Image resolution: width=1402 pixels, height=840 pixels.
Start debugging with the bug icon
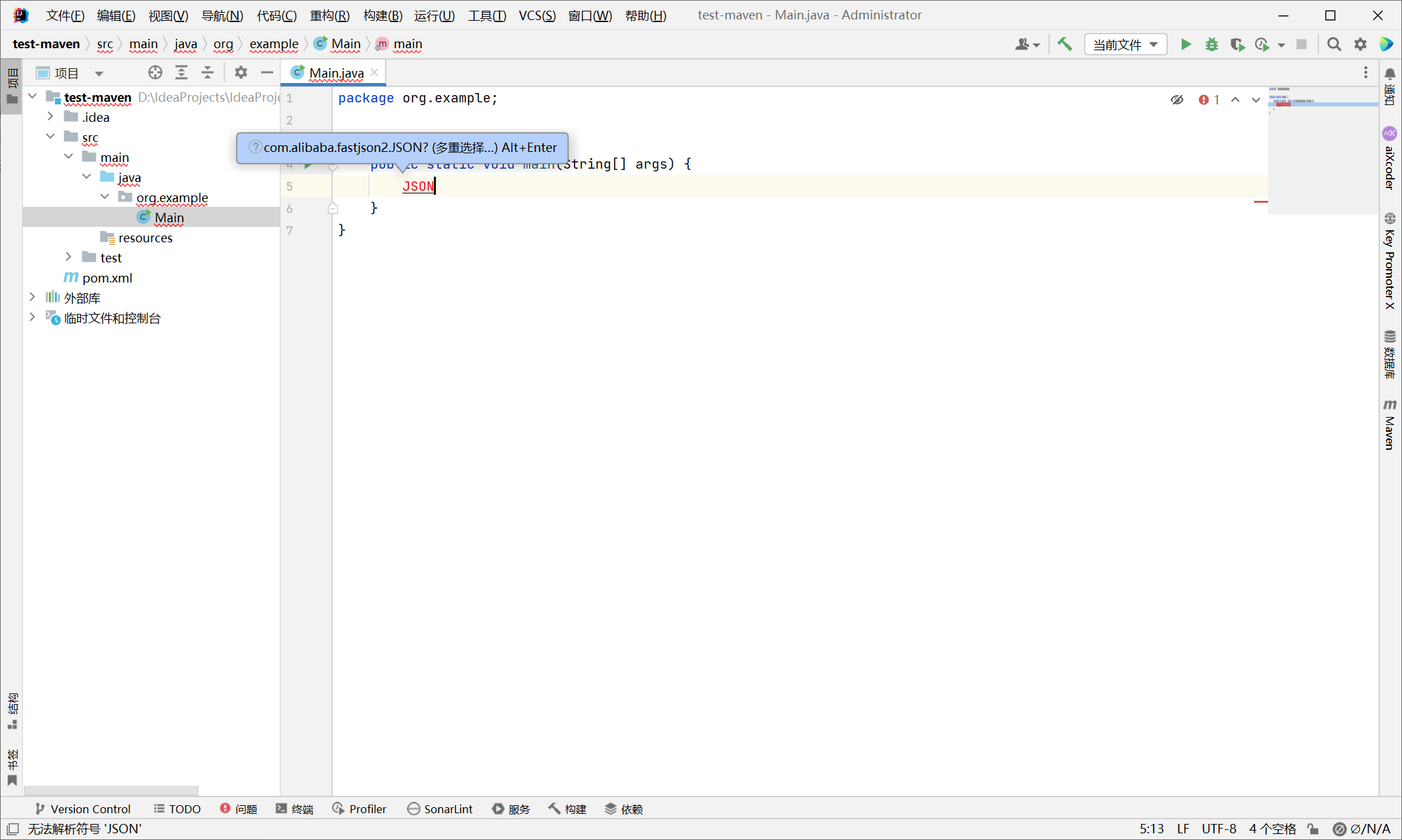coord(1211,44)
